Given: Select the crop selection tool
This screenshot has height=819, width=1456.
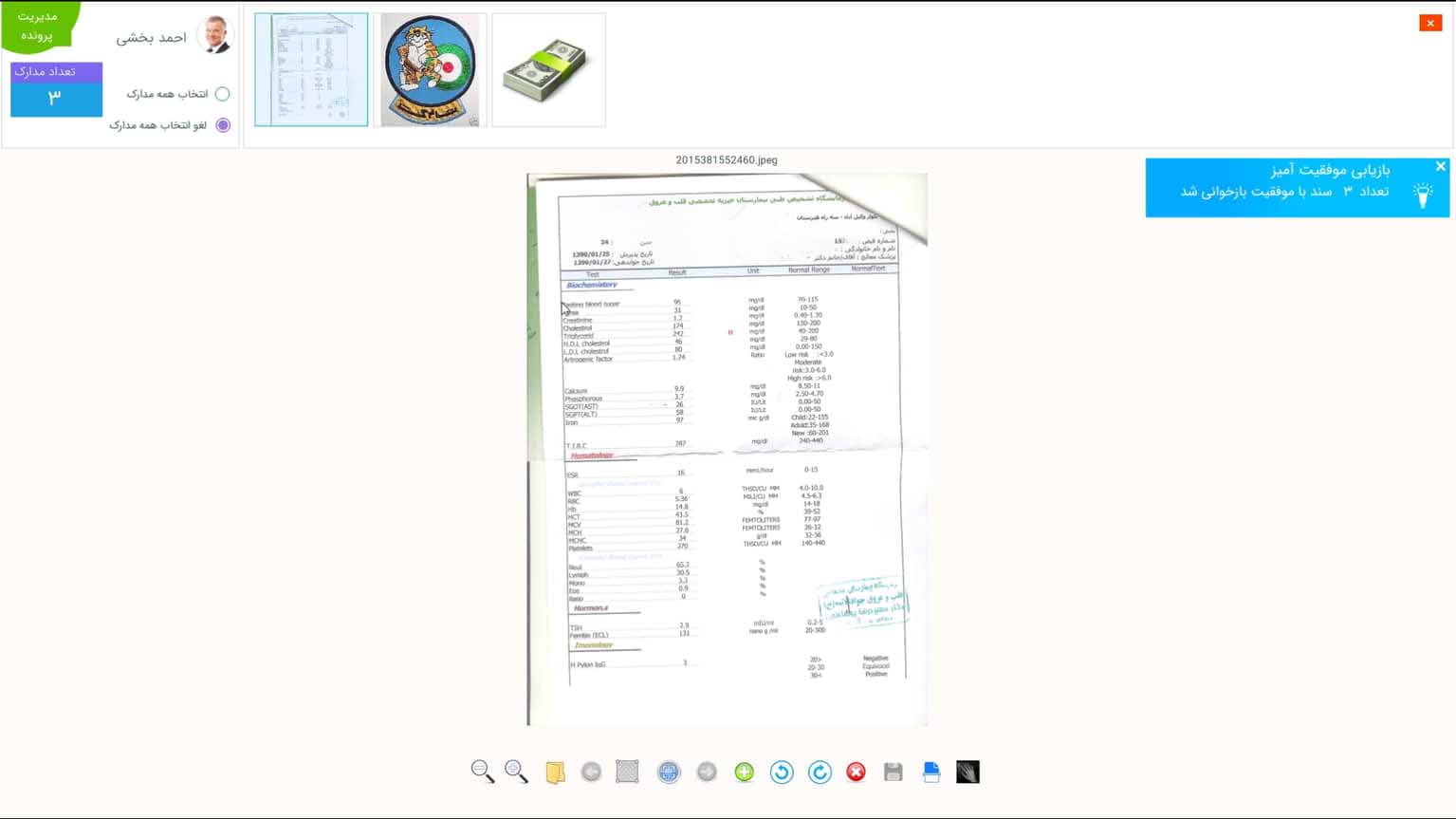Looking at the screenshot, I should pyautogui.click(x=627, y=772).
